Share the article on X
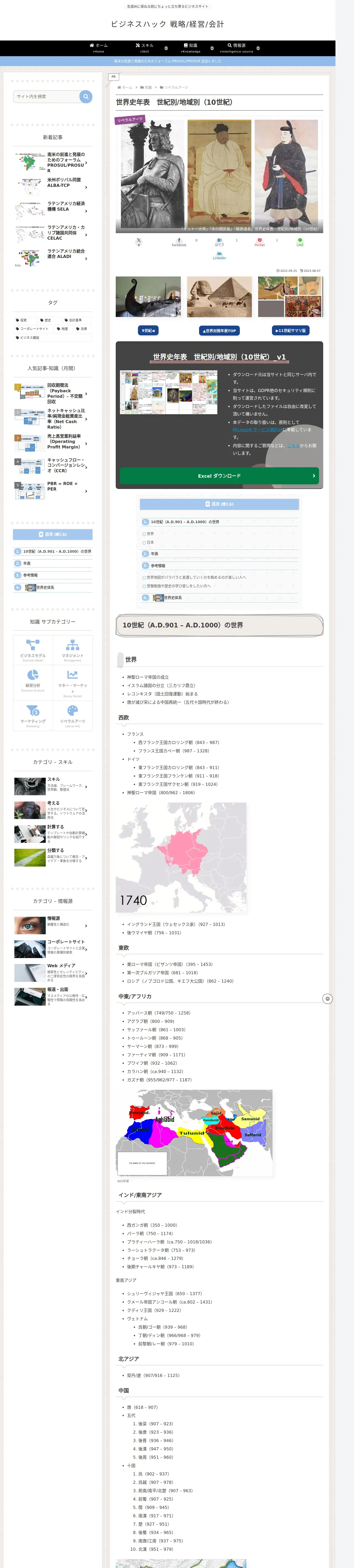This screenshot has width=354, height=1568. tap(139, 242)
